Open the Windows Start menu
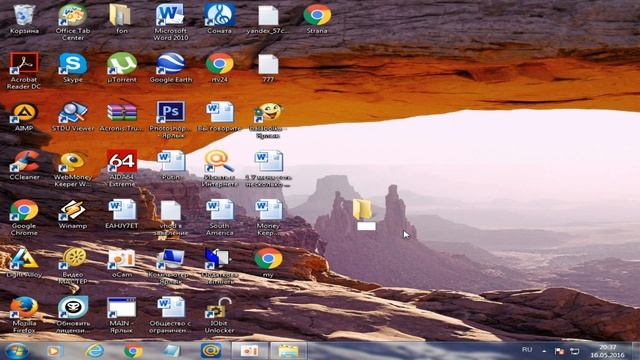 point(16,351)
